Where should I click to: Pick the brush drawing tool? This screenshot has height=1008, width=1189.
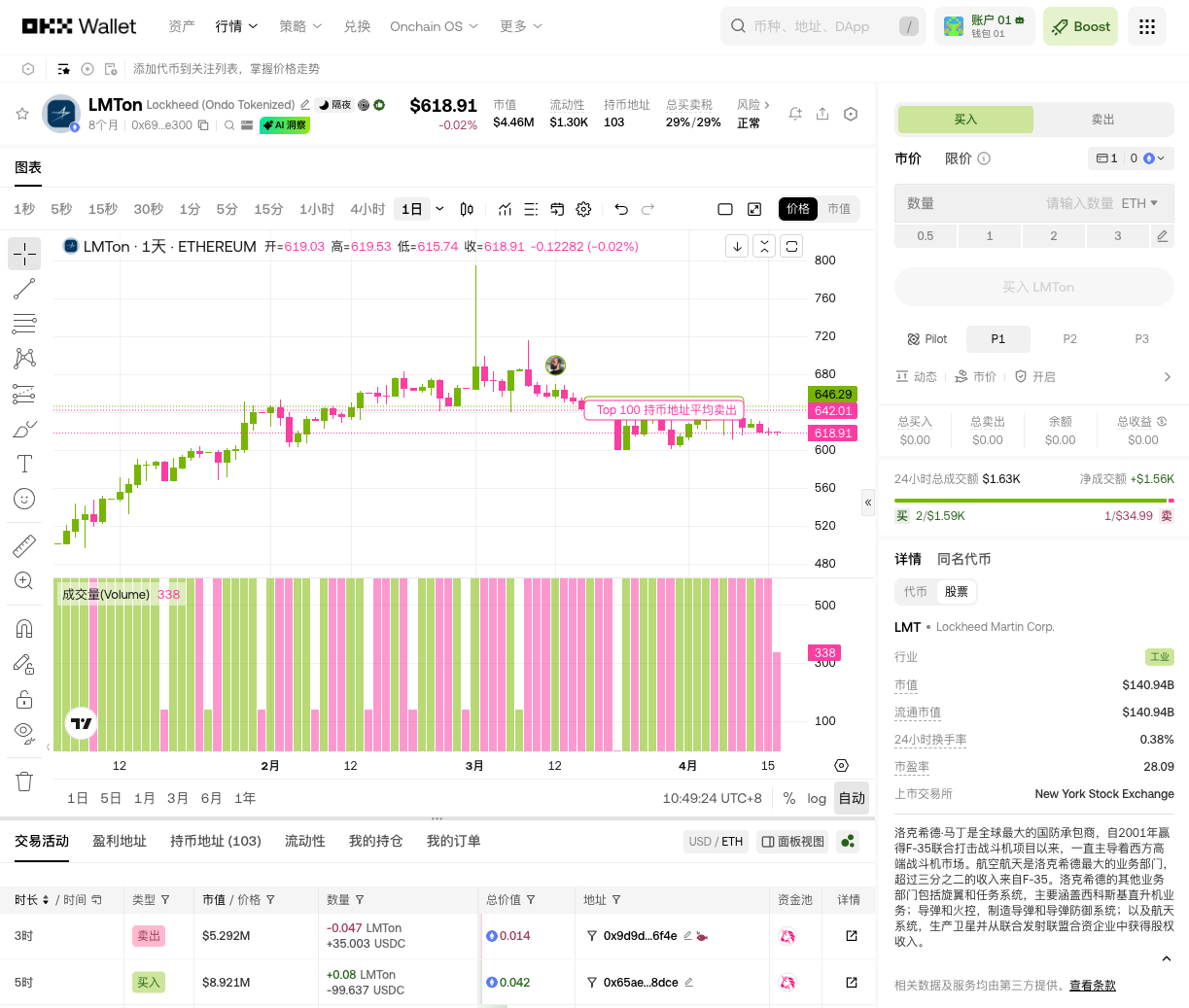click(x=23, y=429)
